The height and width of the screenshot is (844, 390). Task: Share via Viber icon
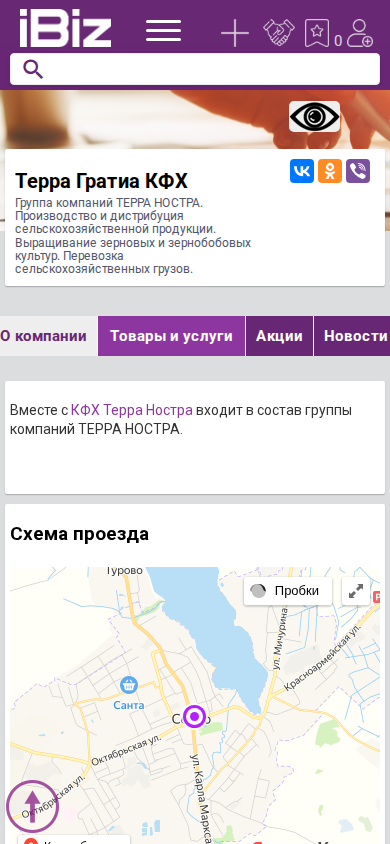358,171
